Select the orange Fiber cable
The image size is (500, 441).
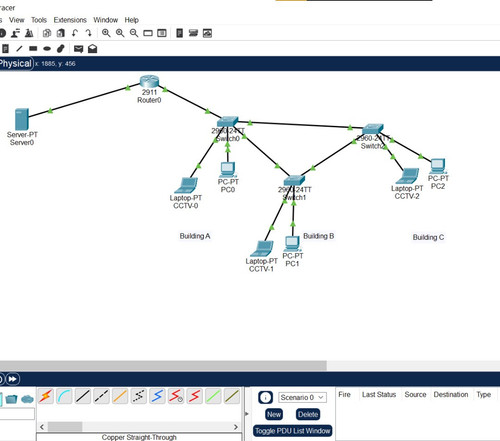tap(120, 396)
